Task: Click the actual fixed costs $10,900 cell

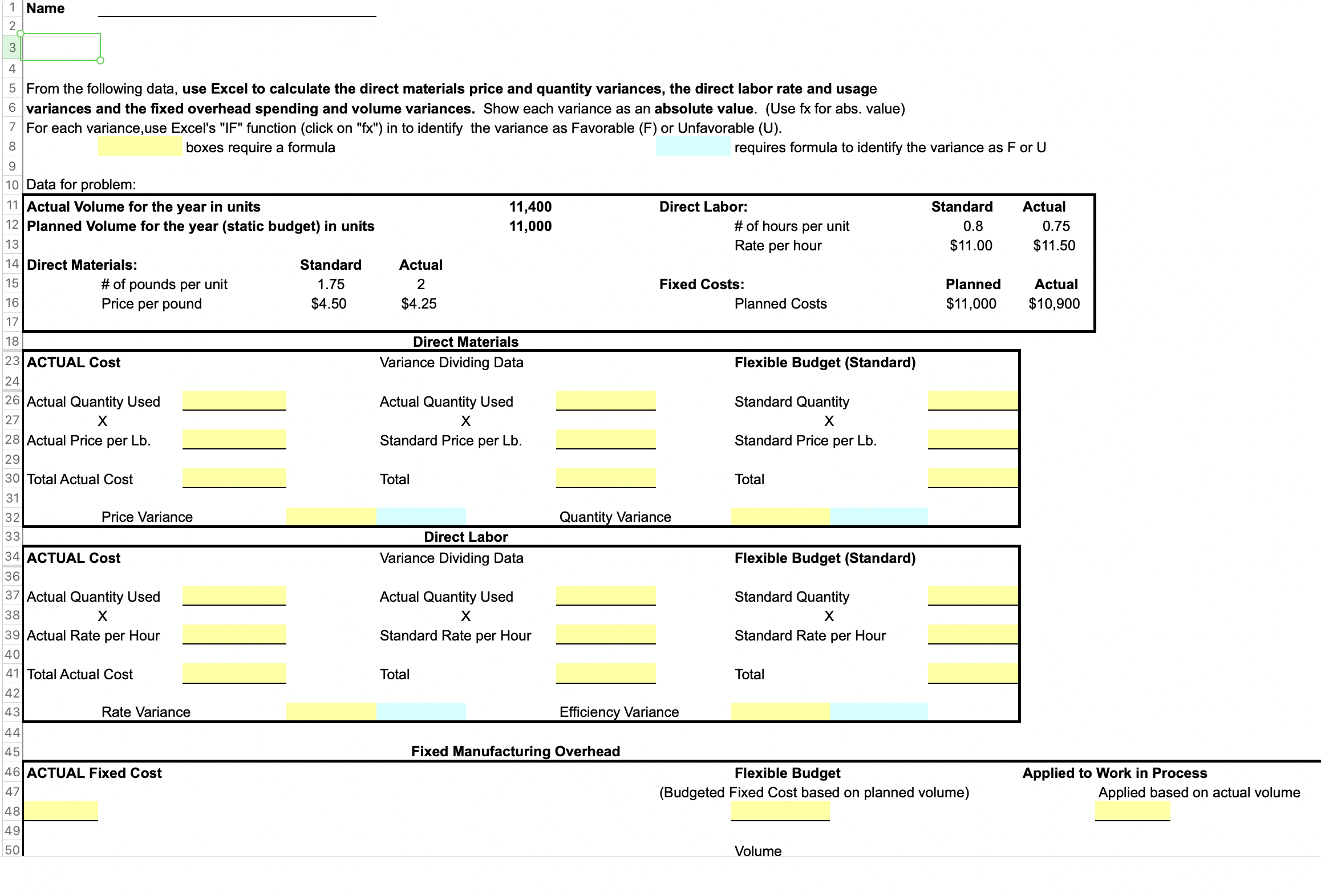Action: 1053,303
